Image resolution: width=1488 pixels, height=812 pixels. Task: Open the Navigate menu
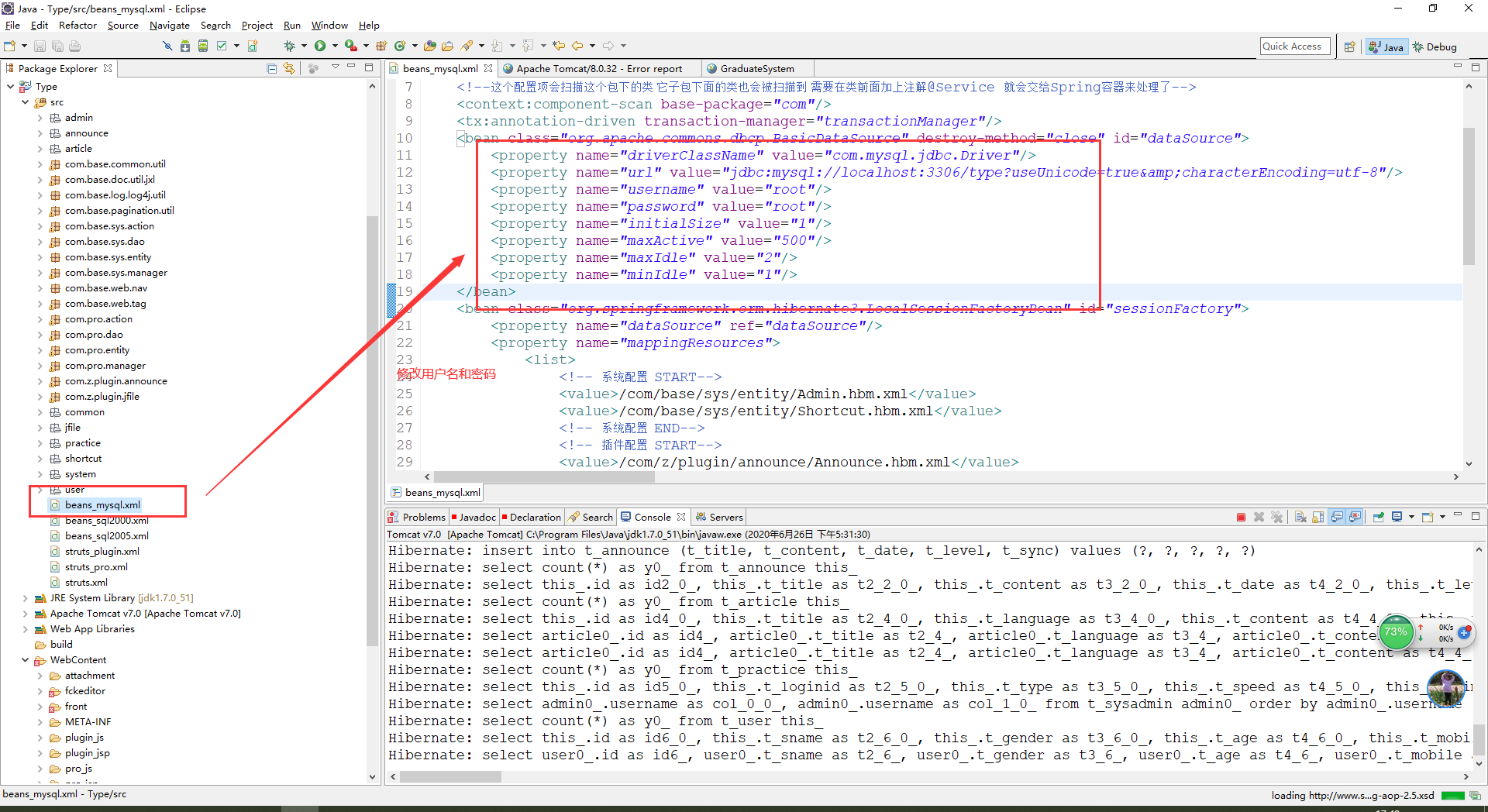tap(170, 26)
